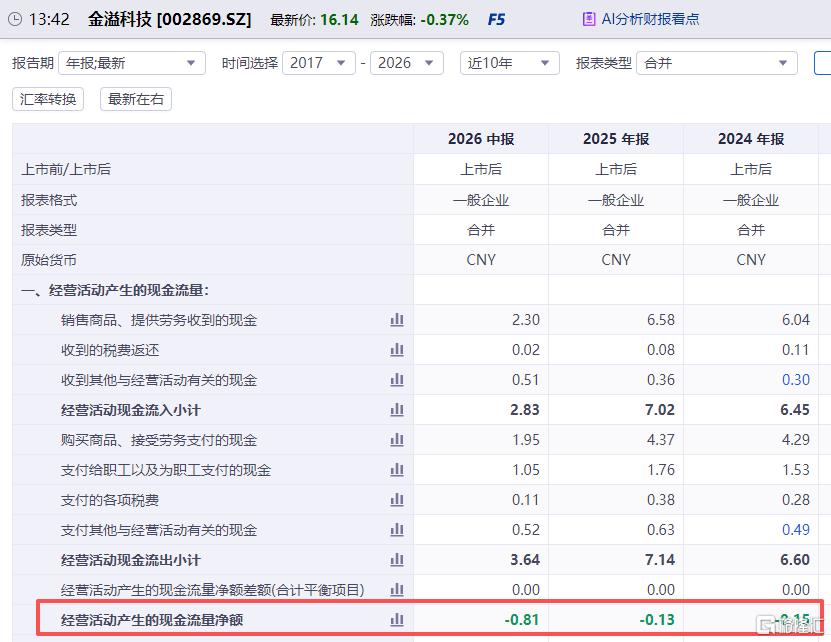Select the 2024 年报 column header
This screenshot has width=831, height=642.
tap(751, 139)
